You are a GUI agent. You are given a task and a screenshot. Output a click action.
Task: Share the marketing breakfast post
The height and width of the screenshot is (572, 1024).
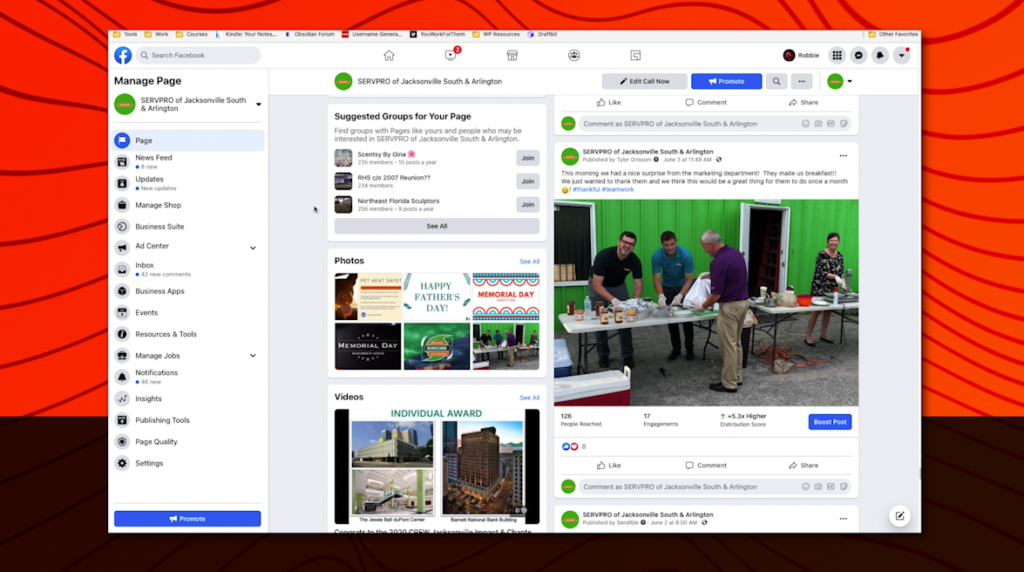click(x=803, y=466)
